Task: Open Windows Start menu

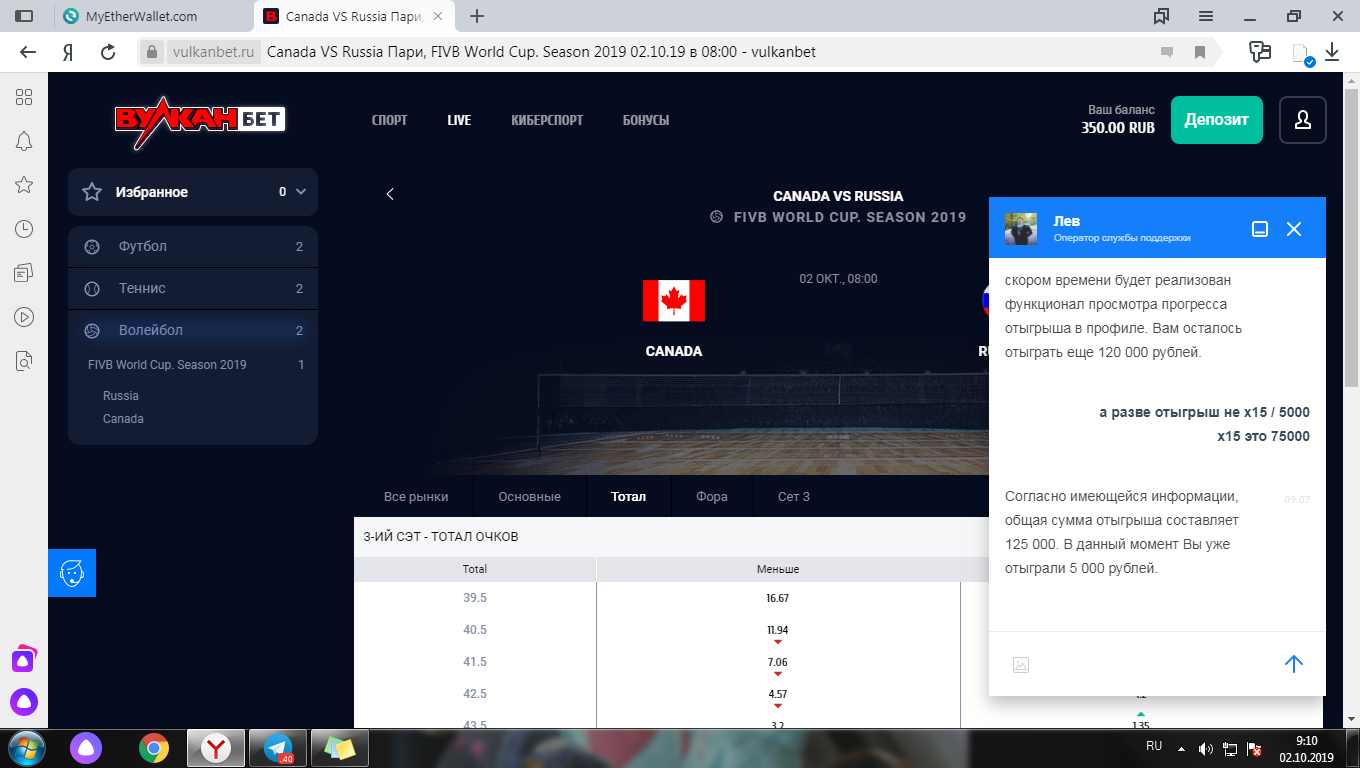Action: tap(26, 747)
